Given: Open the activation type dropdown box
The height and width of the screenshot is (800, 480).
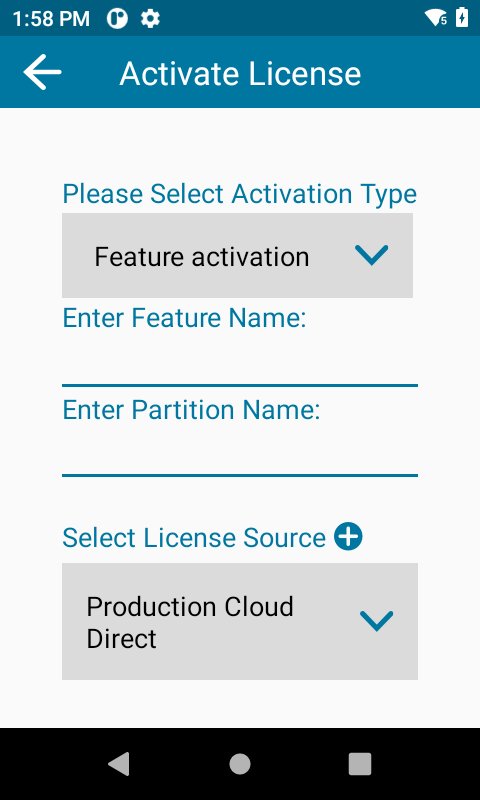Looking at the screenshot, I should 237,255.
